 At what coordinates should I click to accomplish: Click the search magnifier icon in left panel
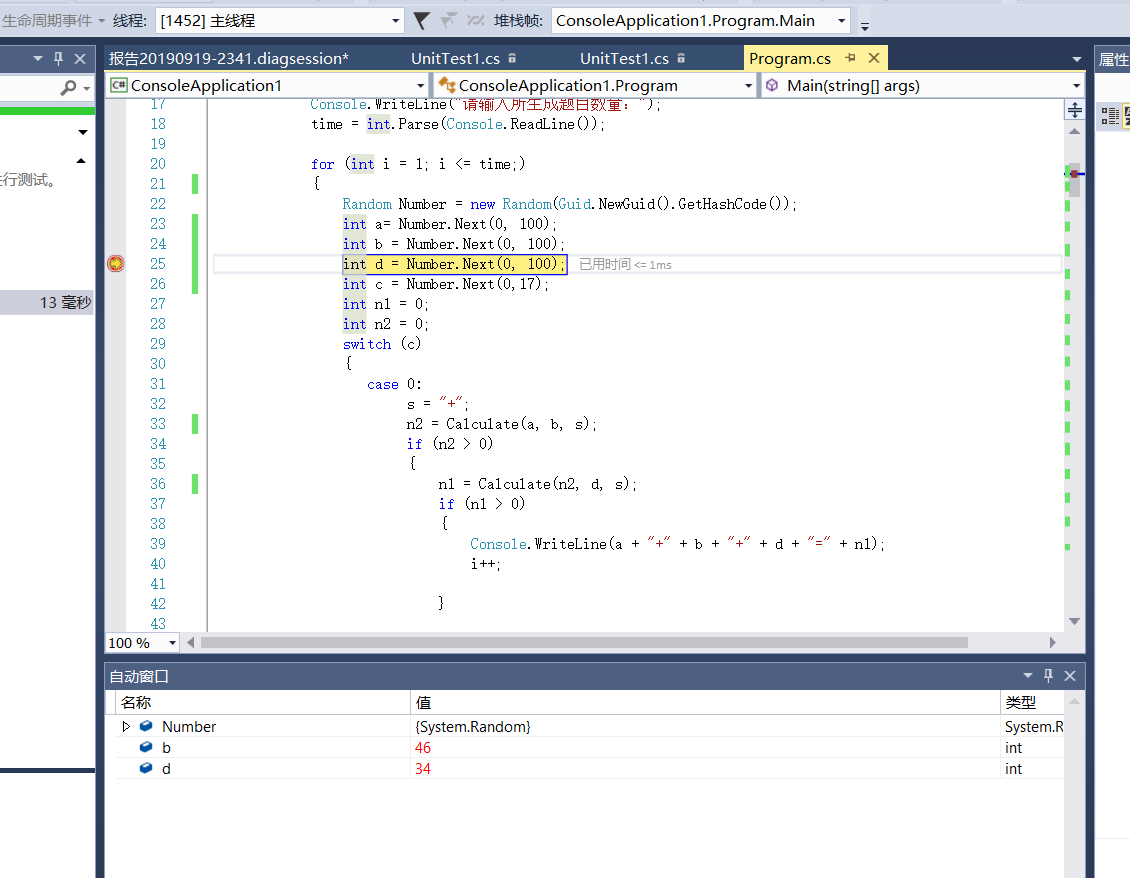[68, 88]
